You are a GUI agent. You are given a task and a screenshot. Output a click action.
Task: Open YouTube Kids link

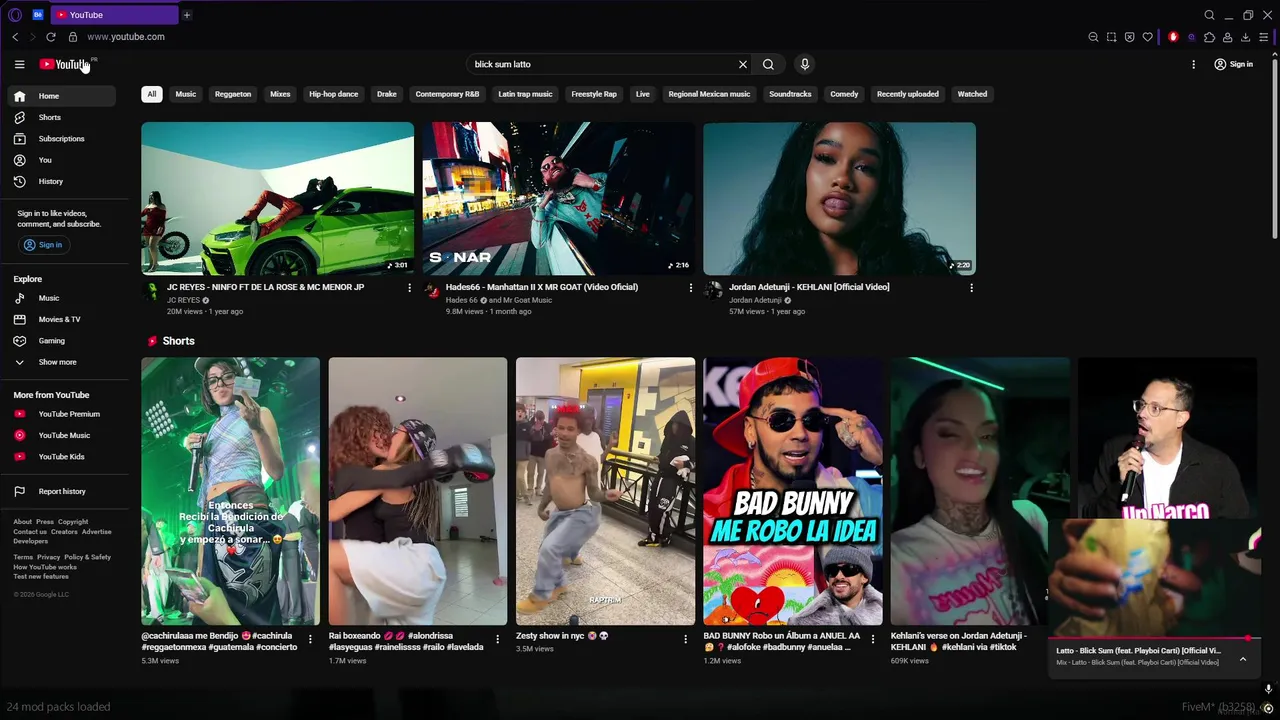pos(62,457)
